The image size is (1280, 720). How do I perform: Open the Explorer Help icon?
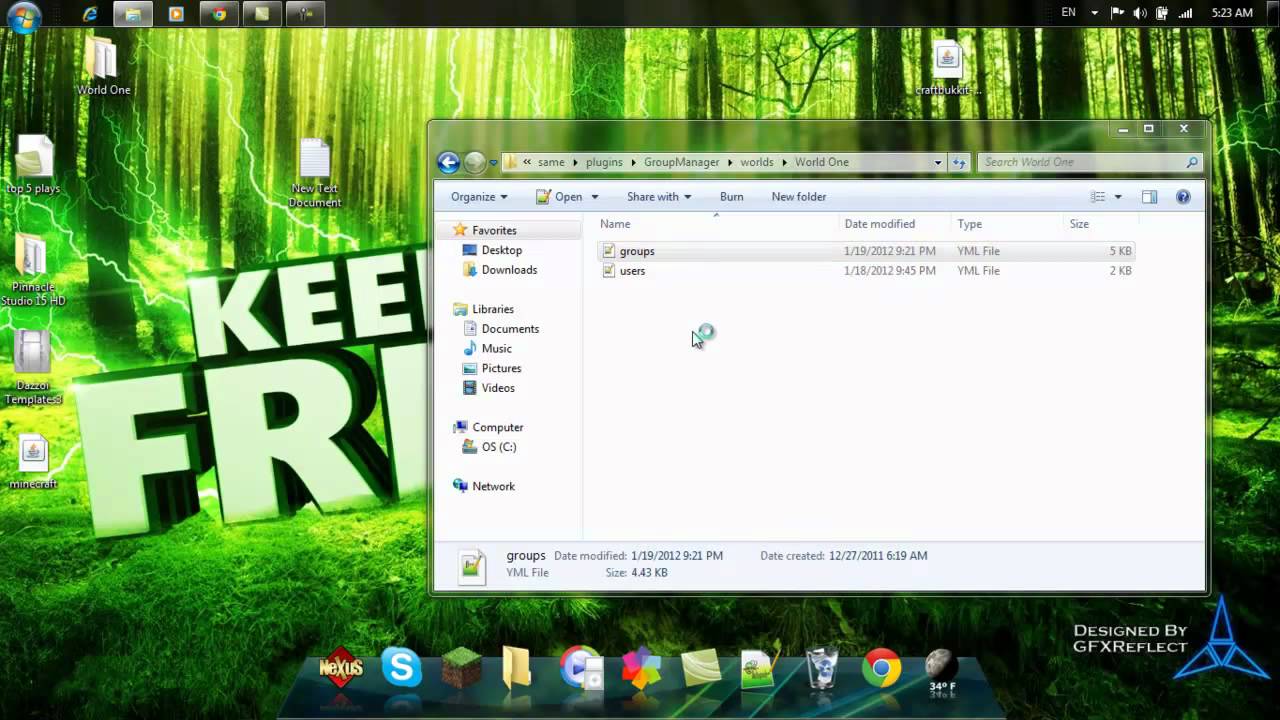coord(1183,197)
